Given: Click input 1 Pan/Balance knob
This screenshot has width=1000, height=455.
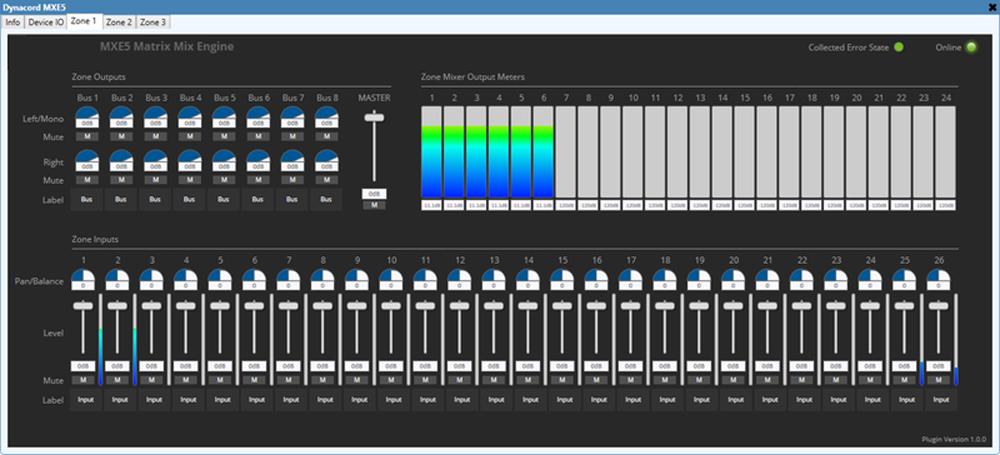Looking at the screenshot, I should pos(83,276).
